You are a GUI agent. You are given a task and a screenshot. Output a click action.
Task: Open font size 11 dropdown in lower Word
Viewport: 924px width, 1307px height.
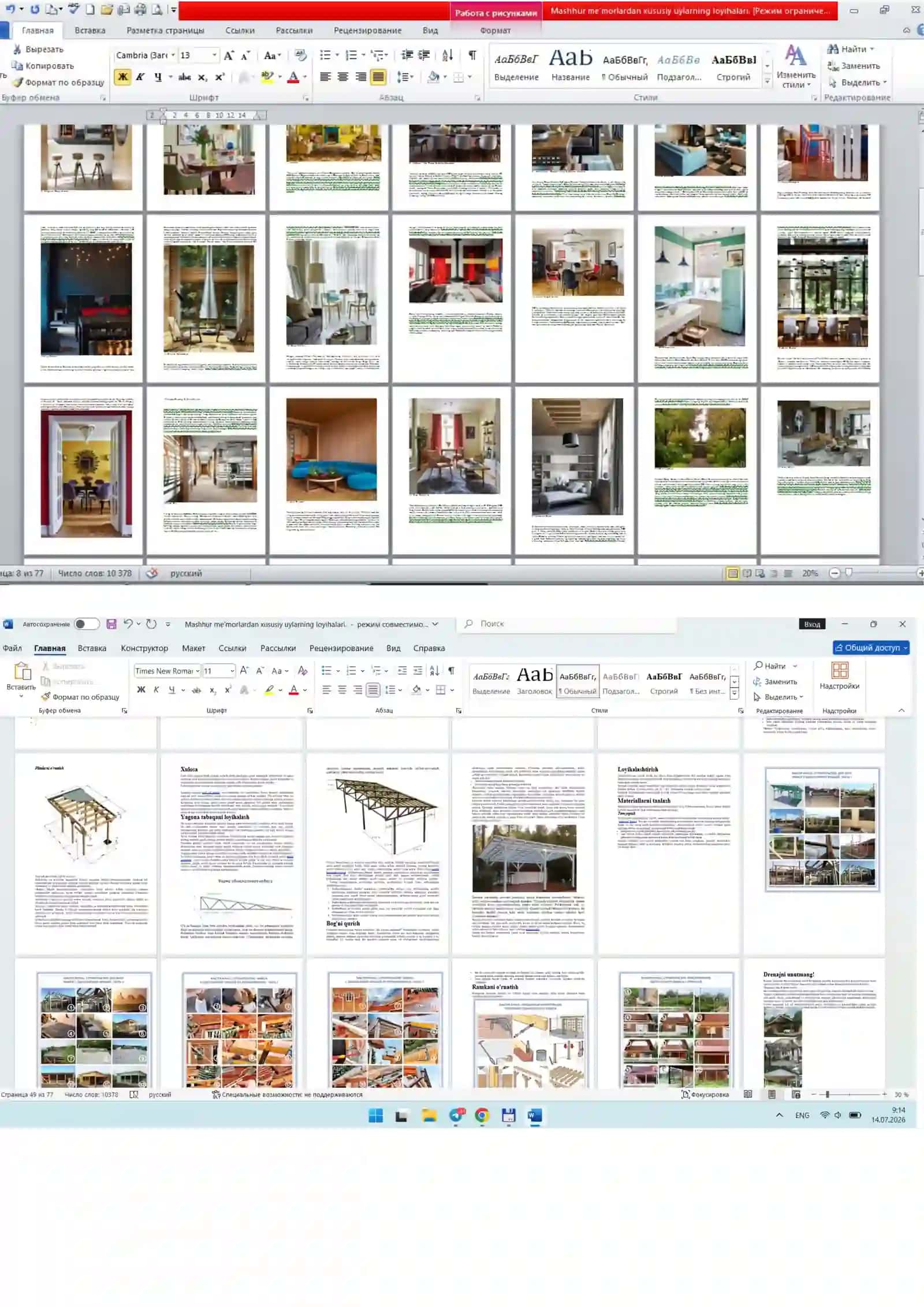(x=232, y=670)
